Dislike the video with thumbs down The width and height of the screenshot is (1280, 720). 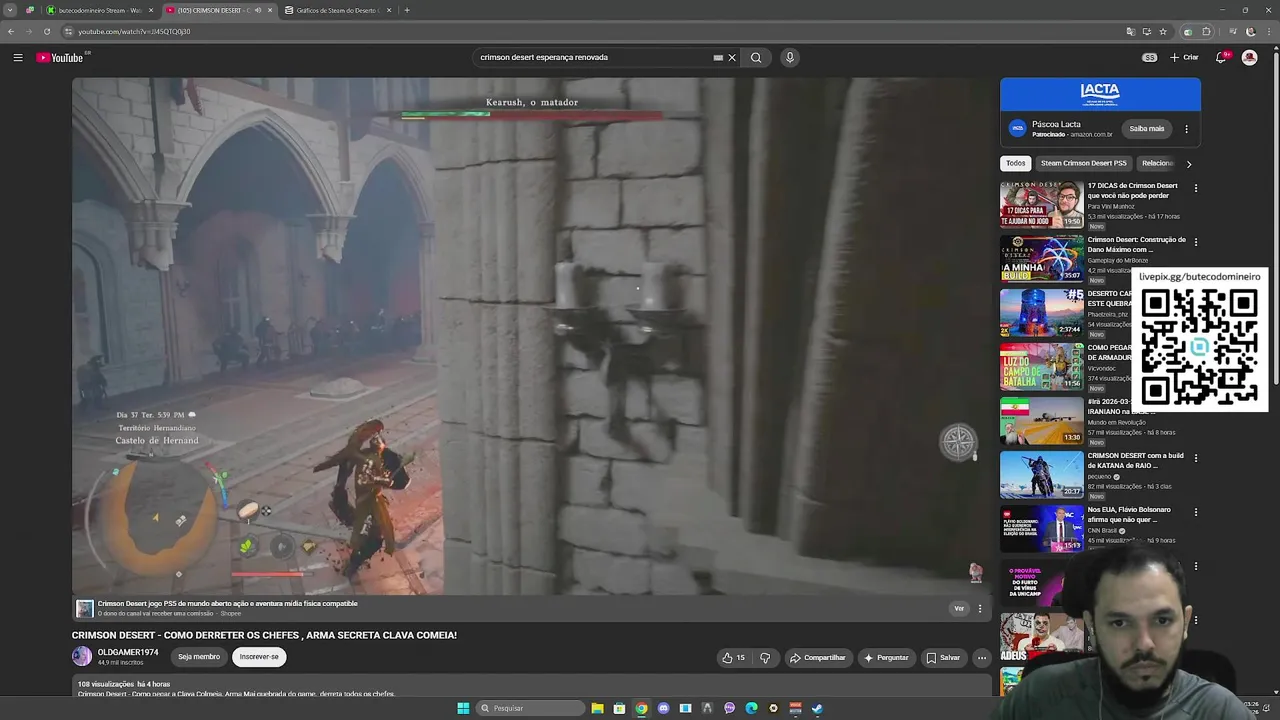pyautogui.click(x=765, y=658)
